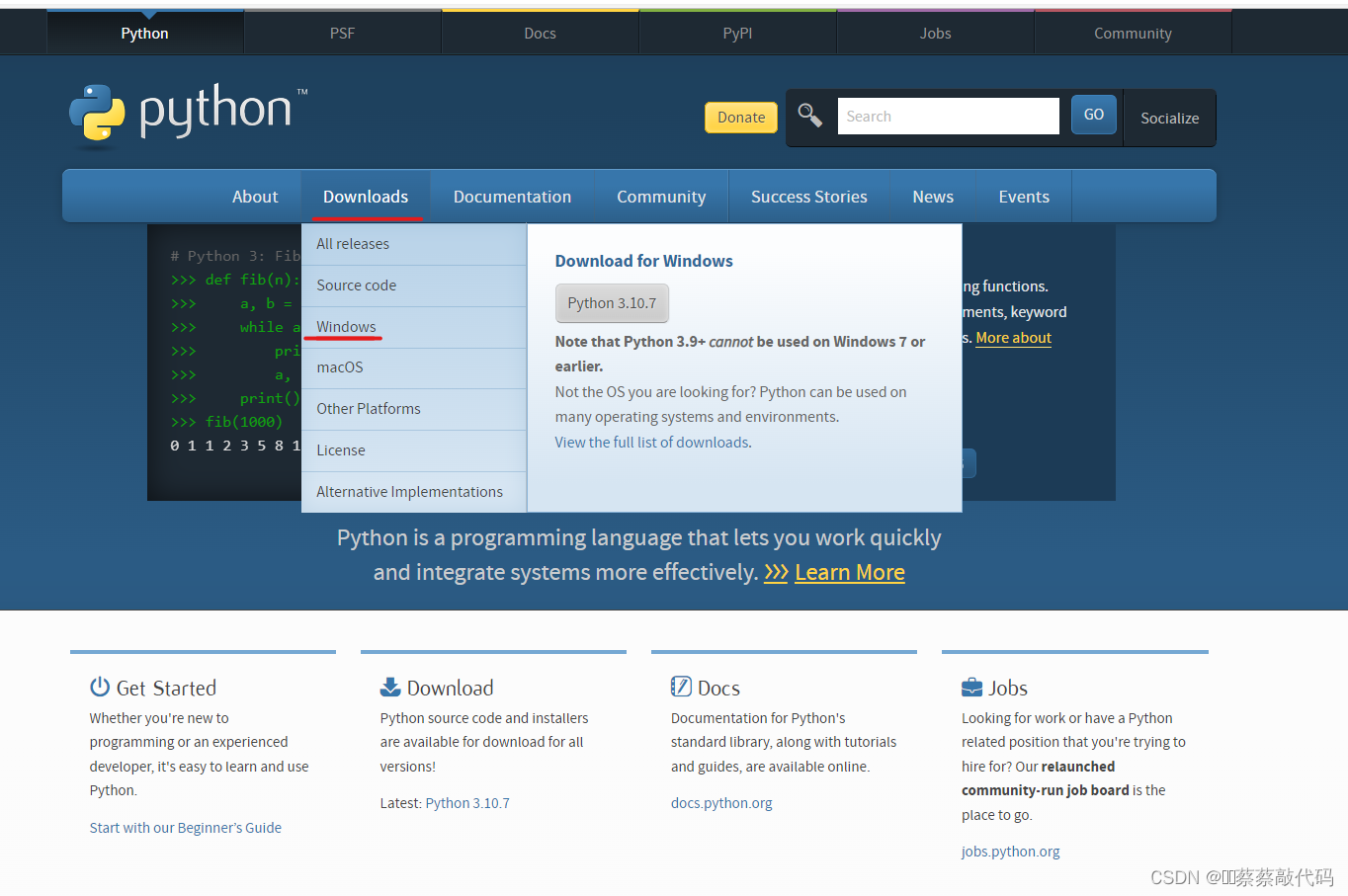This screenshot has width=1348, height=896.
Task: Click the Jobs briefcase icon
Action: 971,687
